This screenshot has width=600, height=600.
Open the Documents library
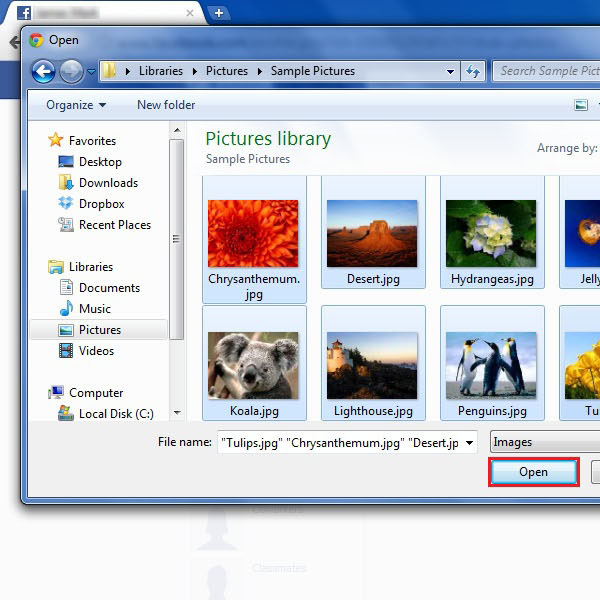pos(109,288)
